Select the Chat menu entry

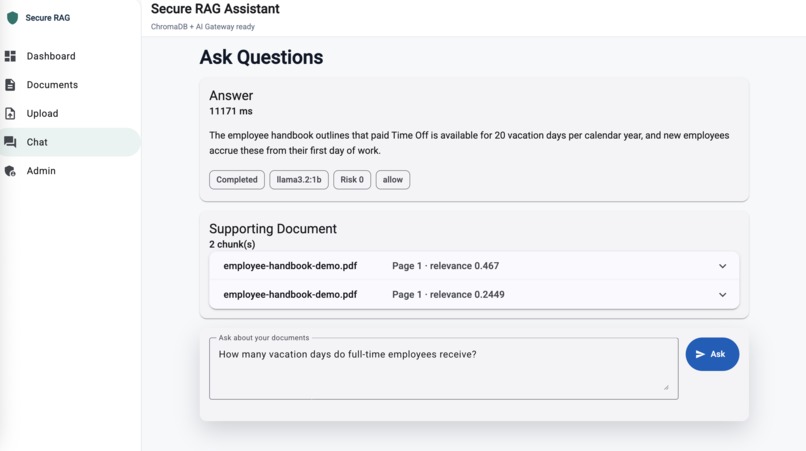pos(70,142)
